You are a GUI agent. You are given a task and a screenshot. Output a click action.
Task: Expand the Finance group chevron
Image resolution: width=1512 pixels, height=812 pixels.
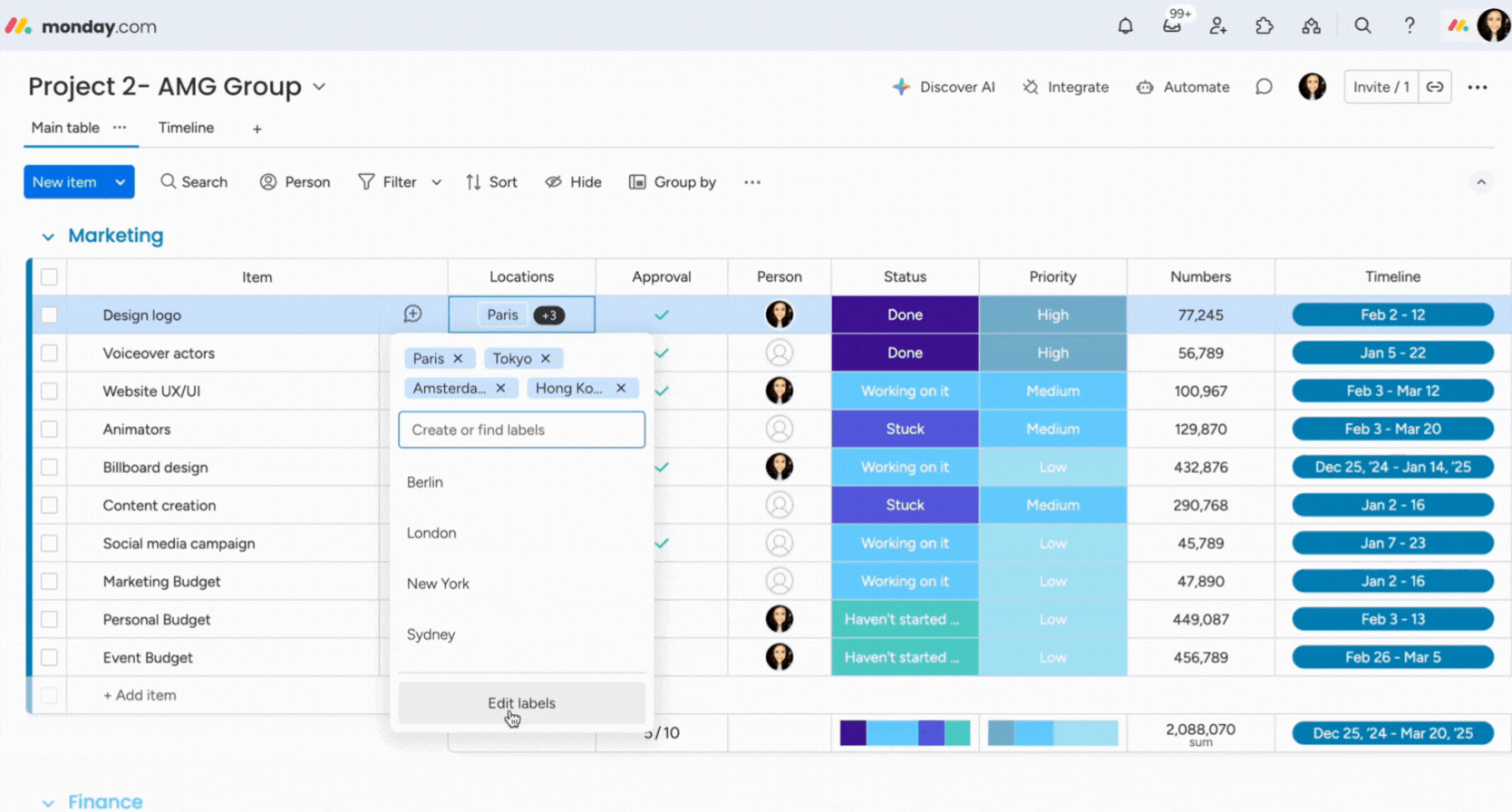pos(48,803)
